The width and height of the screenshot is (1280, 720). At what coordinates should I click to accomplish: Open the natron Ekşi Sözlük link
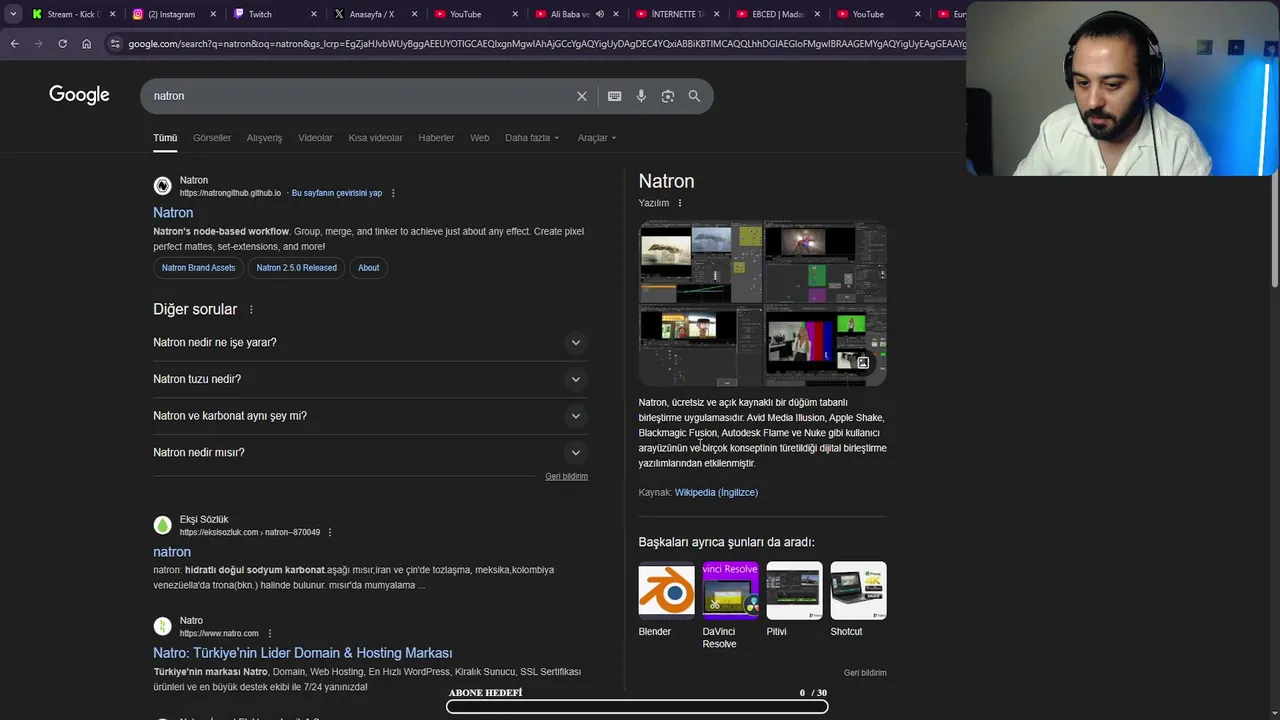(172, 552)
